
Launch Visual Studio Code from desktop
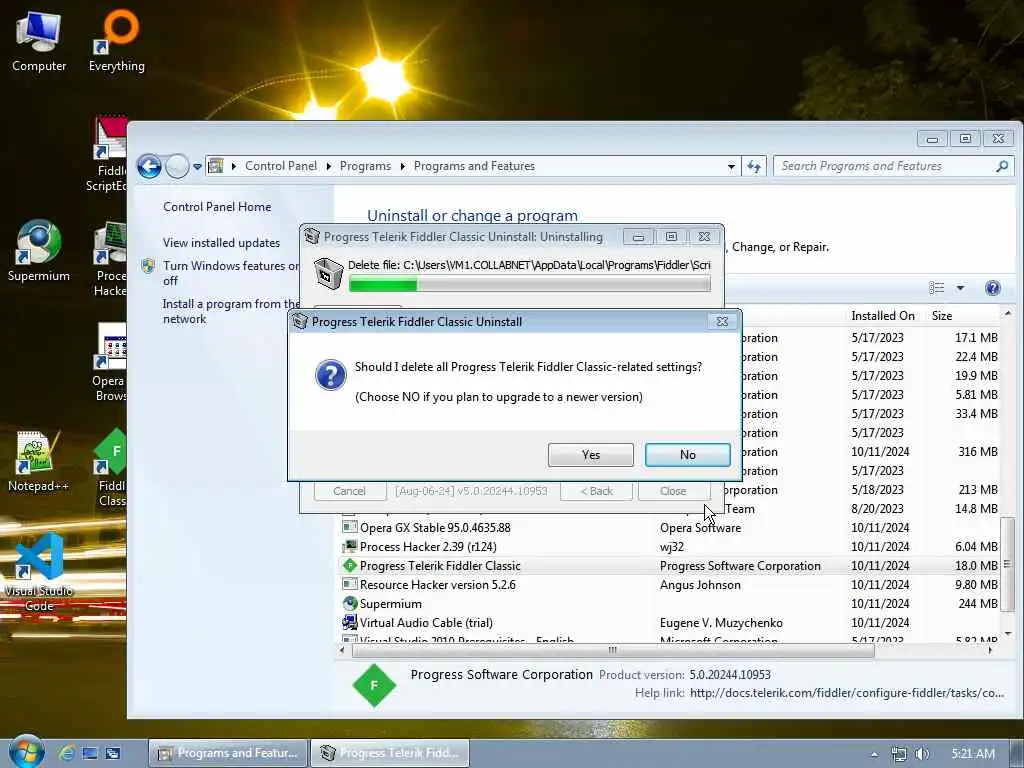pos(39,573)
